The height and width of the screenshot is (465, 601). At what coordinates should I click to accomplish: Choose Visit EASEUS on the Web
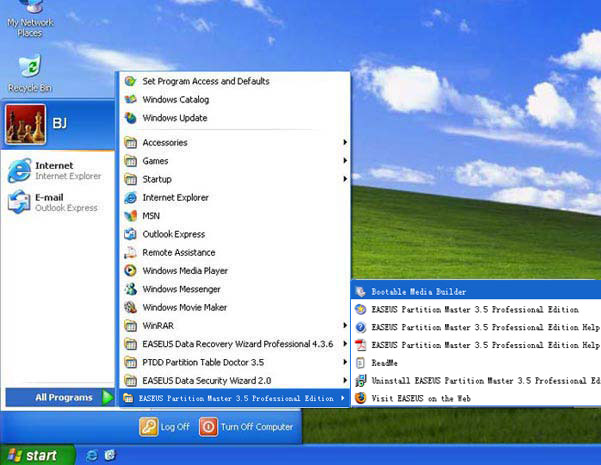(x=476, y=398)
